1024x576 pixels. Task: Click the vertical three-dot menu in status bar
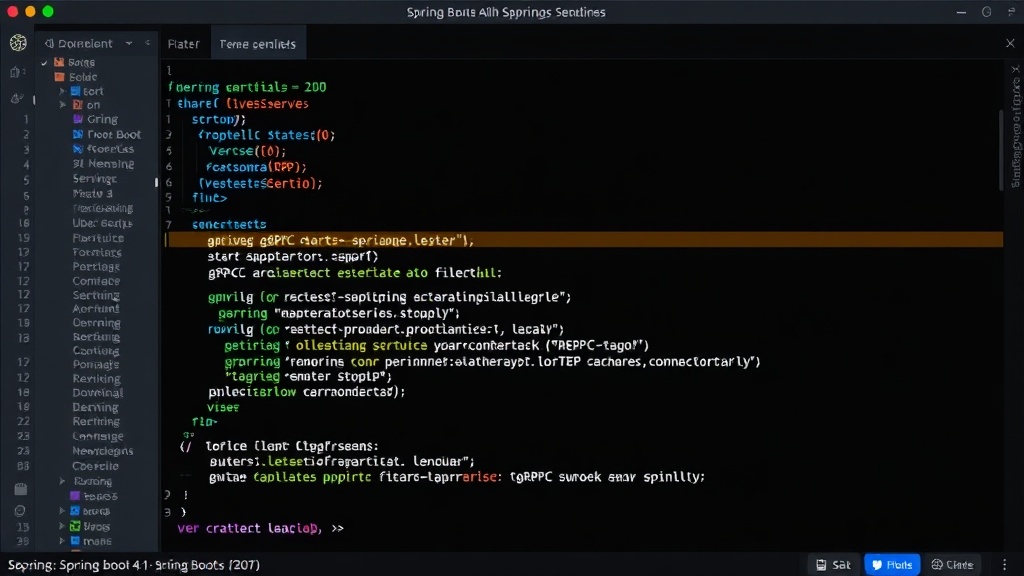point(1004,564)
